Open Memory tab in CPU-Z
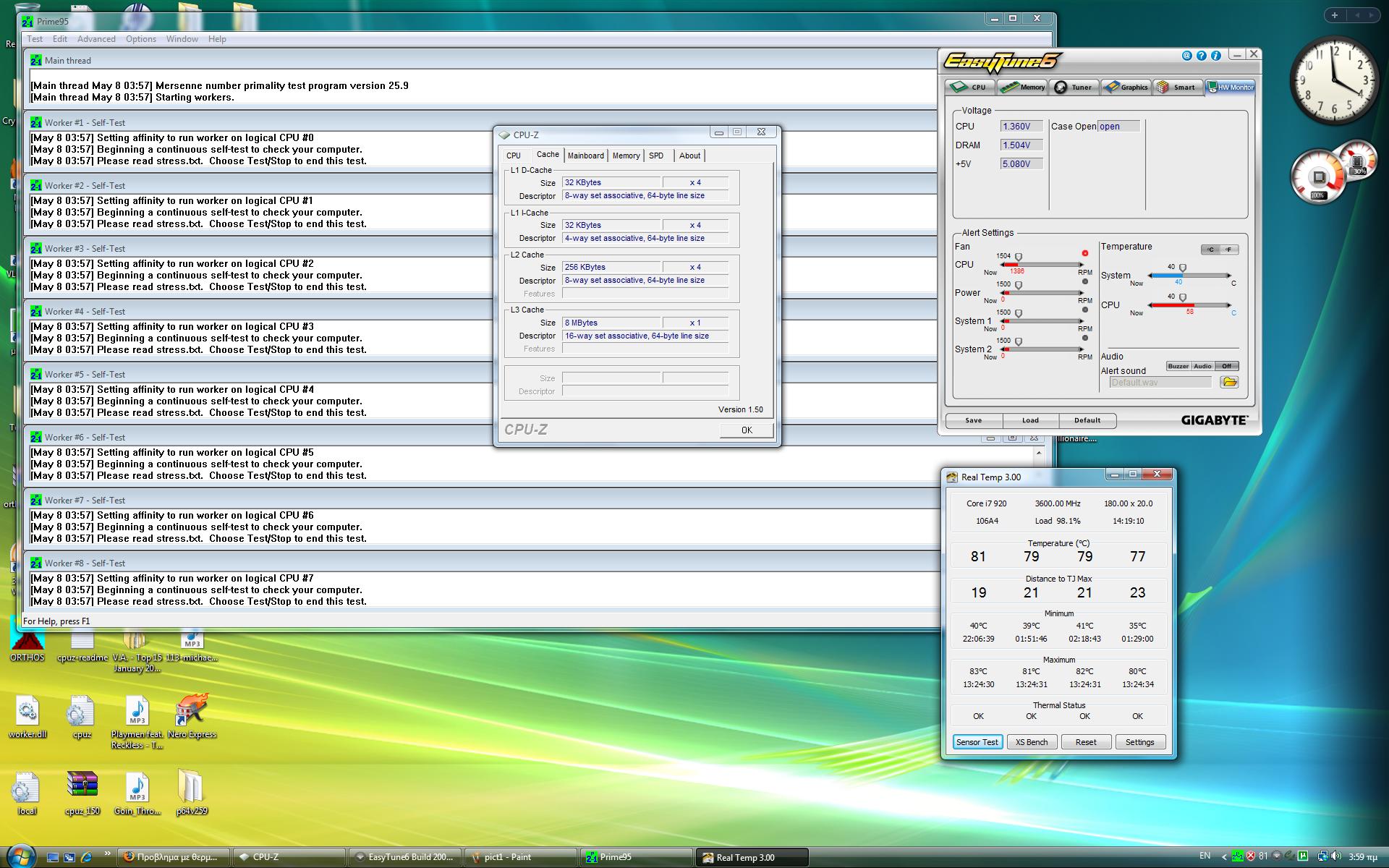This screenshot has width=1389, height=868. click(626, 156)
